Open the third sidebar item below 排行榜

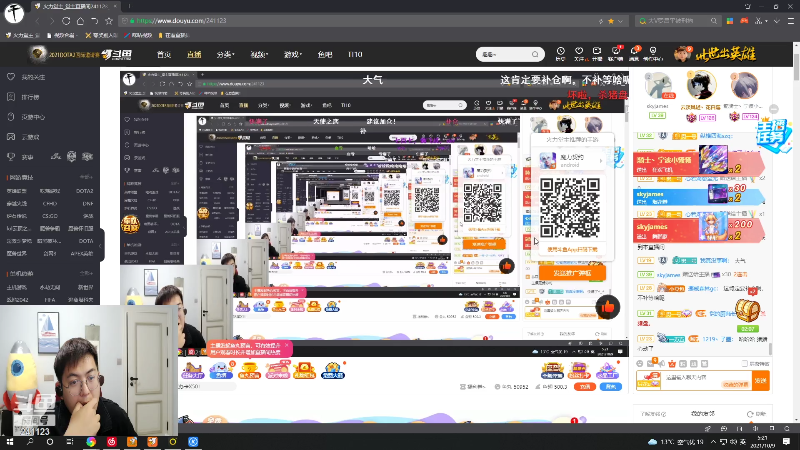(x=27, y=117)
